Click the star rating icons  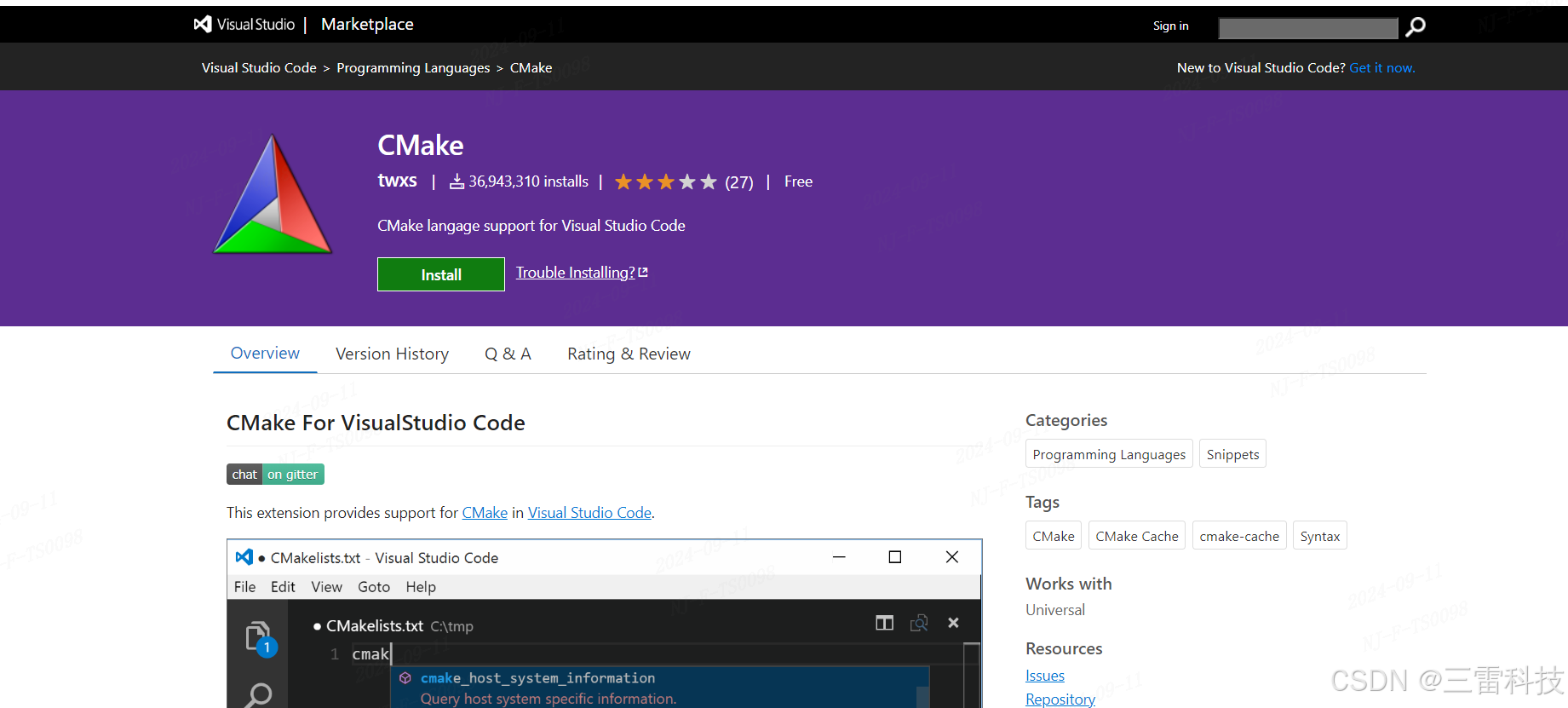[x=666, y=181]
